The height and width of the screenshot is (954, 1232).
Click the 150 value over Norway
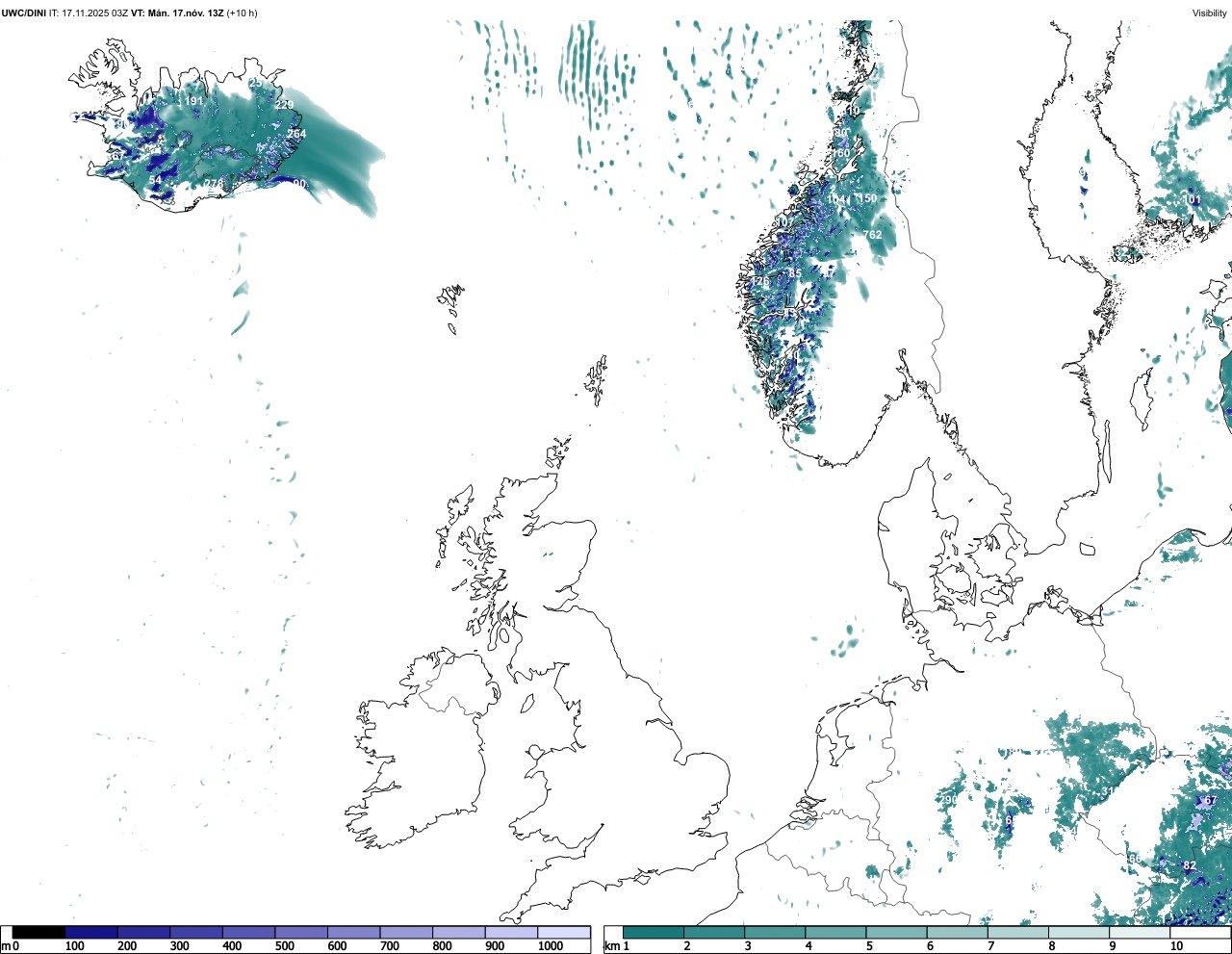click(x=867, y=199)
